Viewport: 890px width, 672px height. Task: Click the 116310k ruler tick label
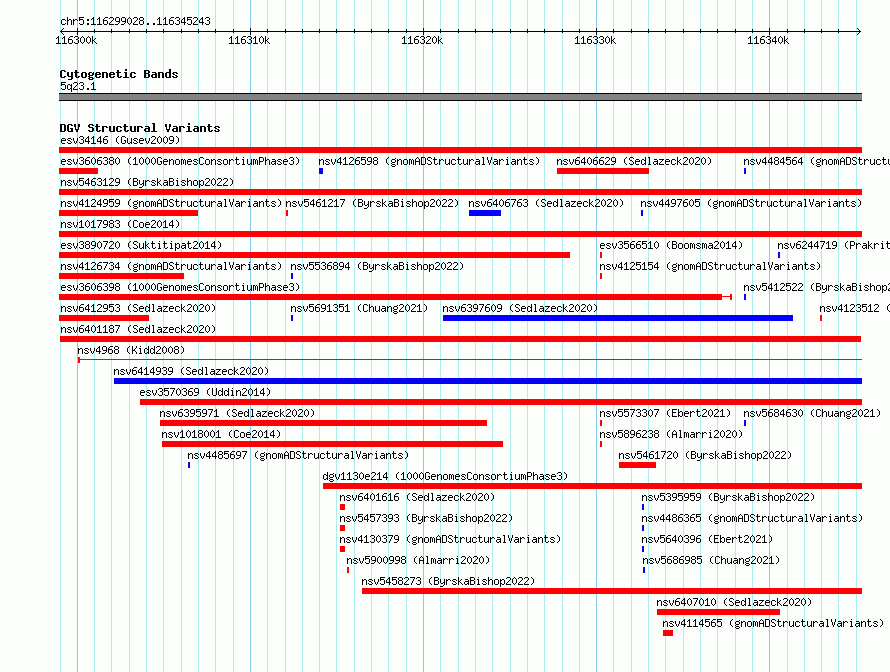pos(249,40)
